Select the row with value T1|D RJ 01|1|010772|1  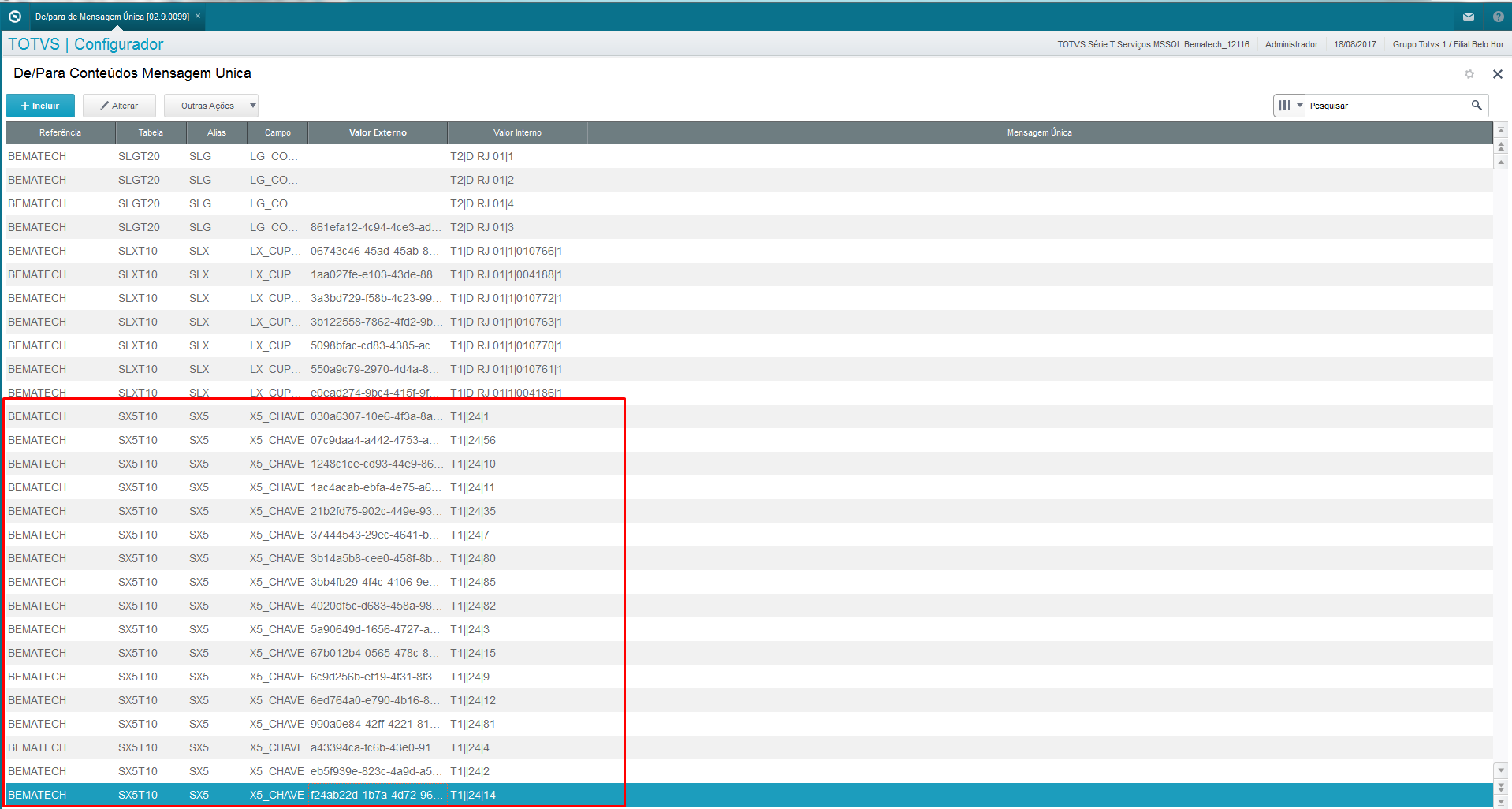(x=749, y=298)
